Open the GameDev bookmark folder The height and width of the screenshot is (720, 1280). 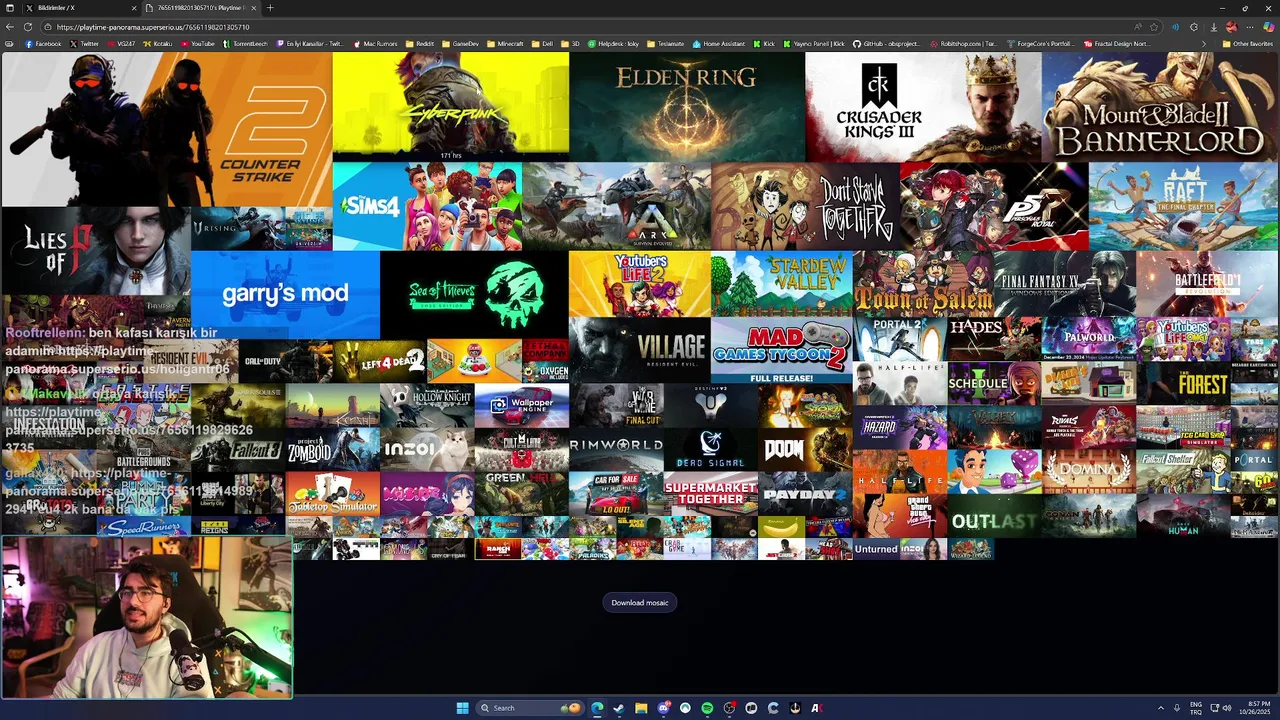click(460, 44)
